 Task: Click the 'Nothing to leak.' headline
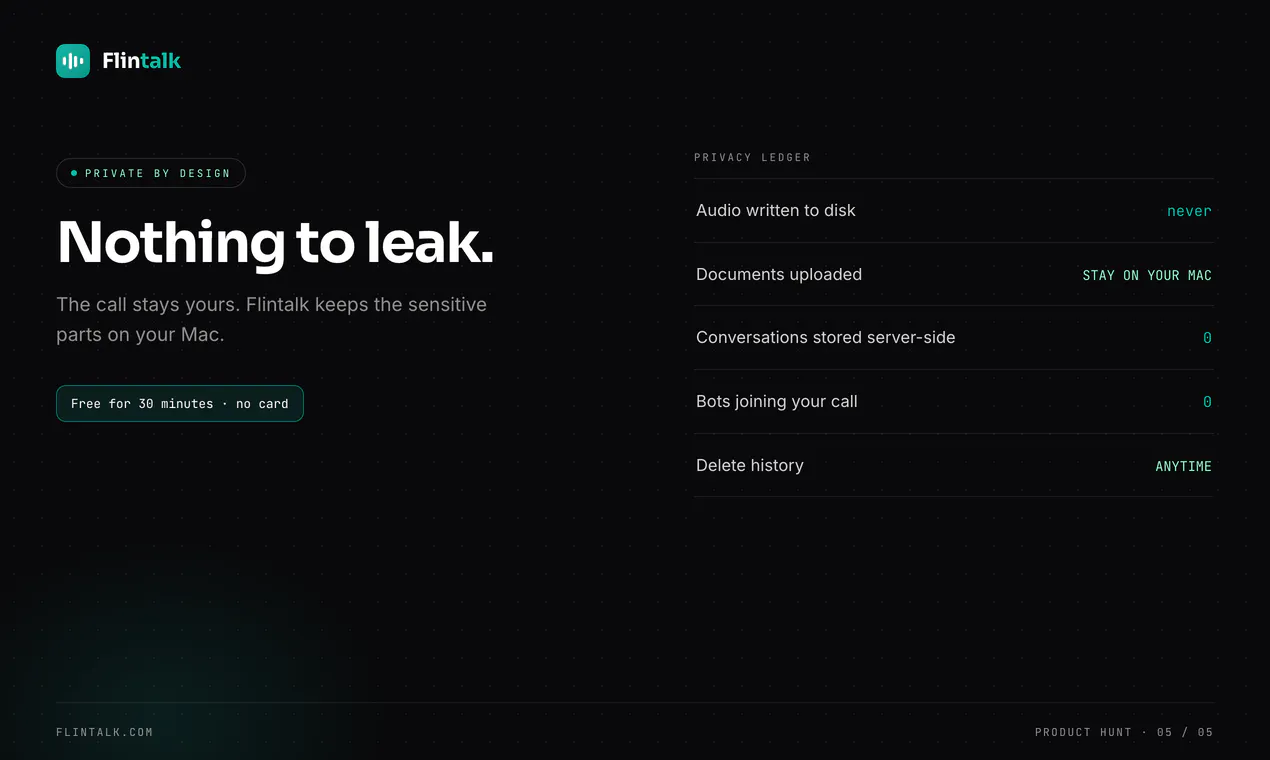[276, 243]
